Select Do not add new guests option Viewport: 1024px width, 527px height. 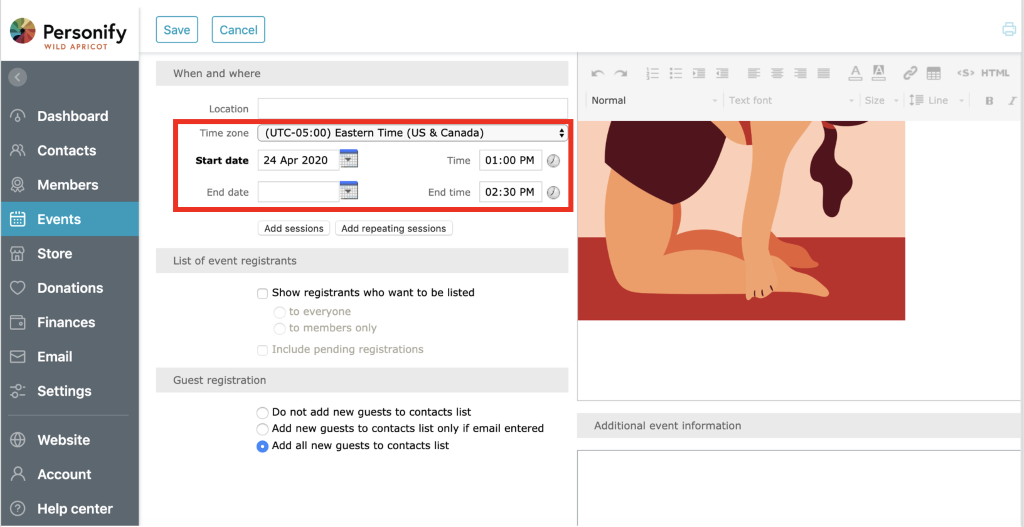(263, 413)
